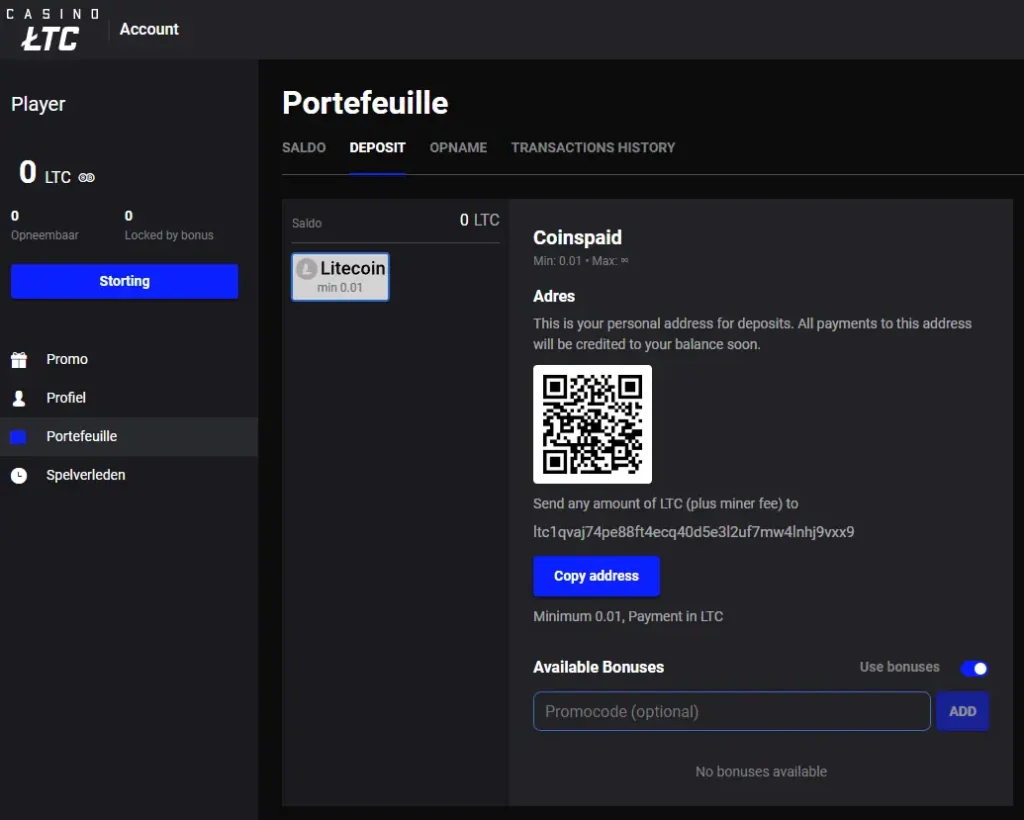Click the Min: 0.01 Max limit text

[581, 260]
